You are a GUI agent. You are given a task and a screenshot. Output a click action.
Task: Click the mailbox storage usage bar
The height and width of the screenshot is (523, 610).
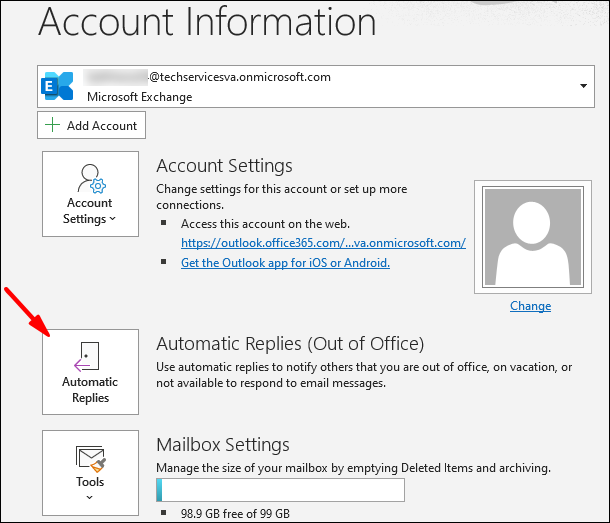point(280,489)
